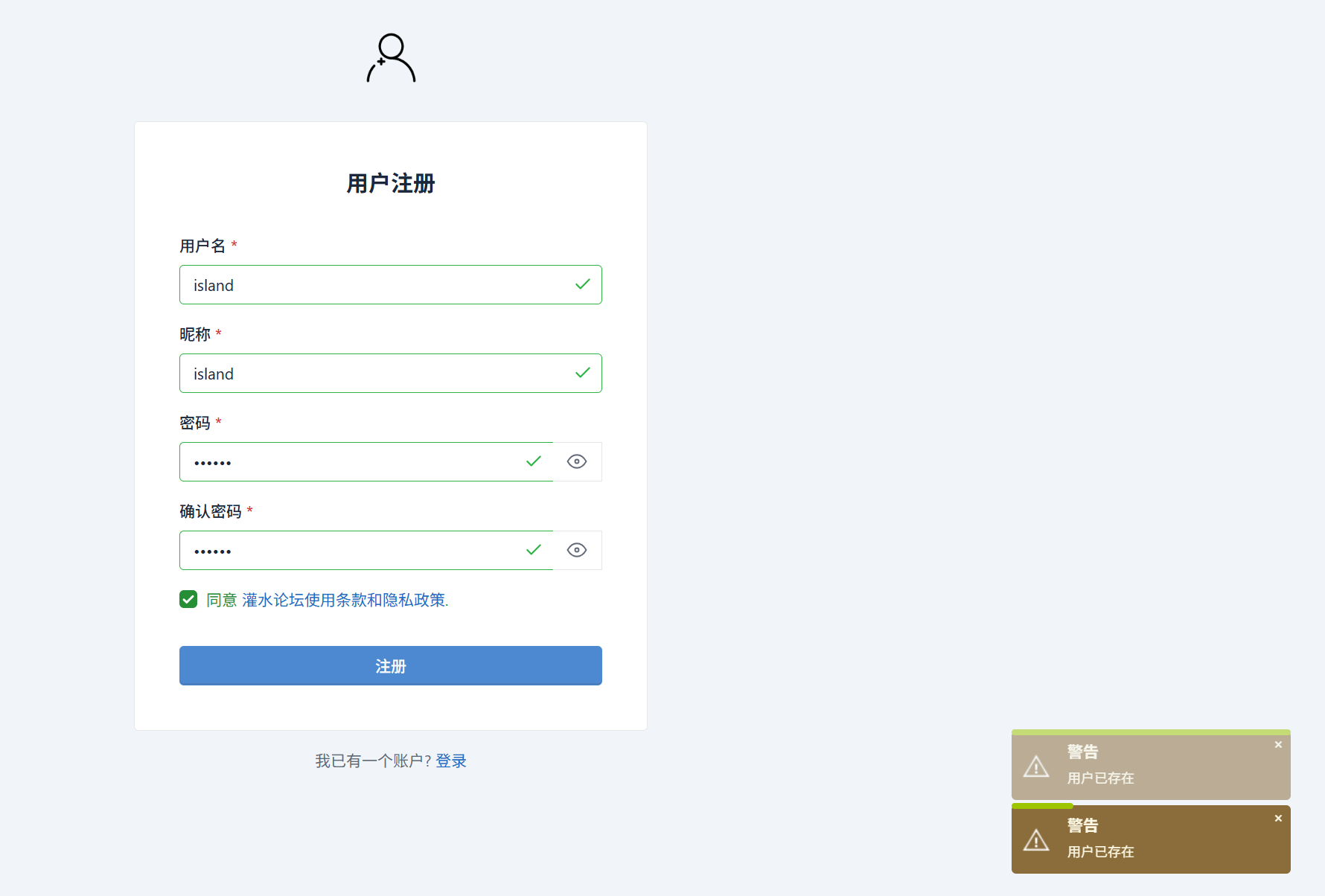Image resolution: width=1325 pixels, height=896 pixels.
Task: Click the 确认密码 field label
Action: (x=211, y=511)
